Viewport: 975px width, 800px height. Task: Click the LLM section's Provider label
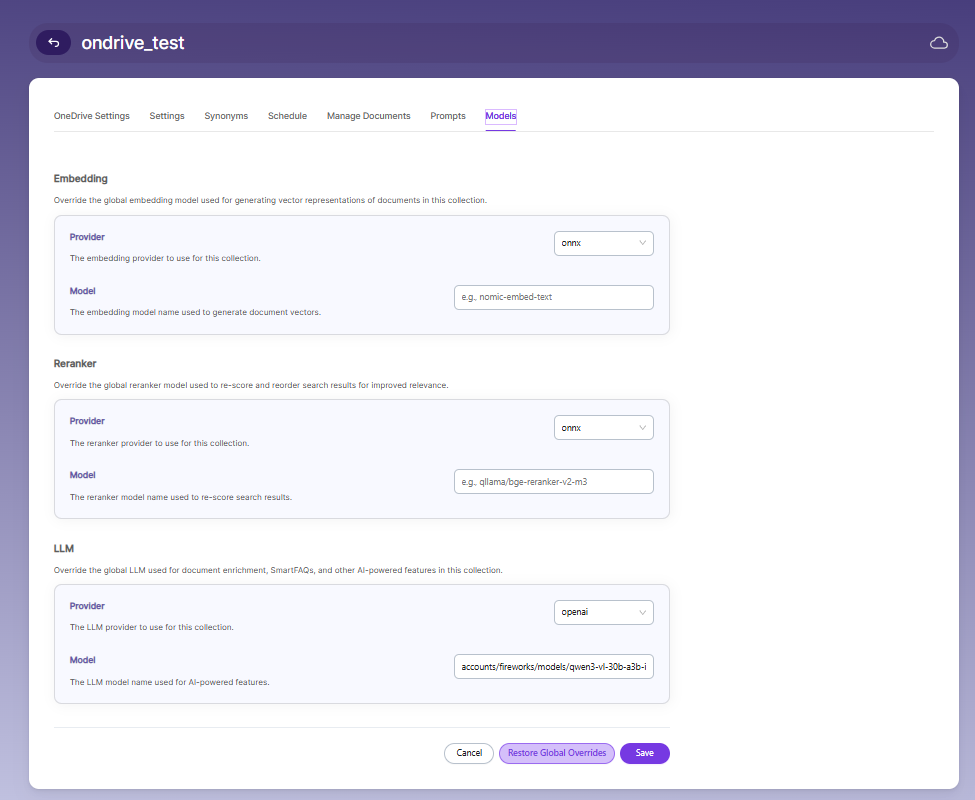87,606
